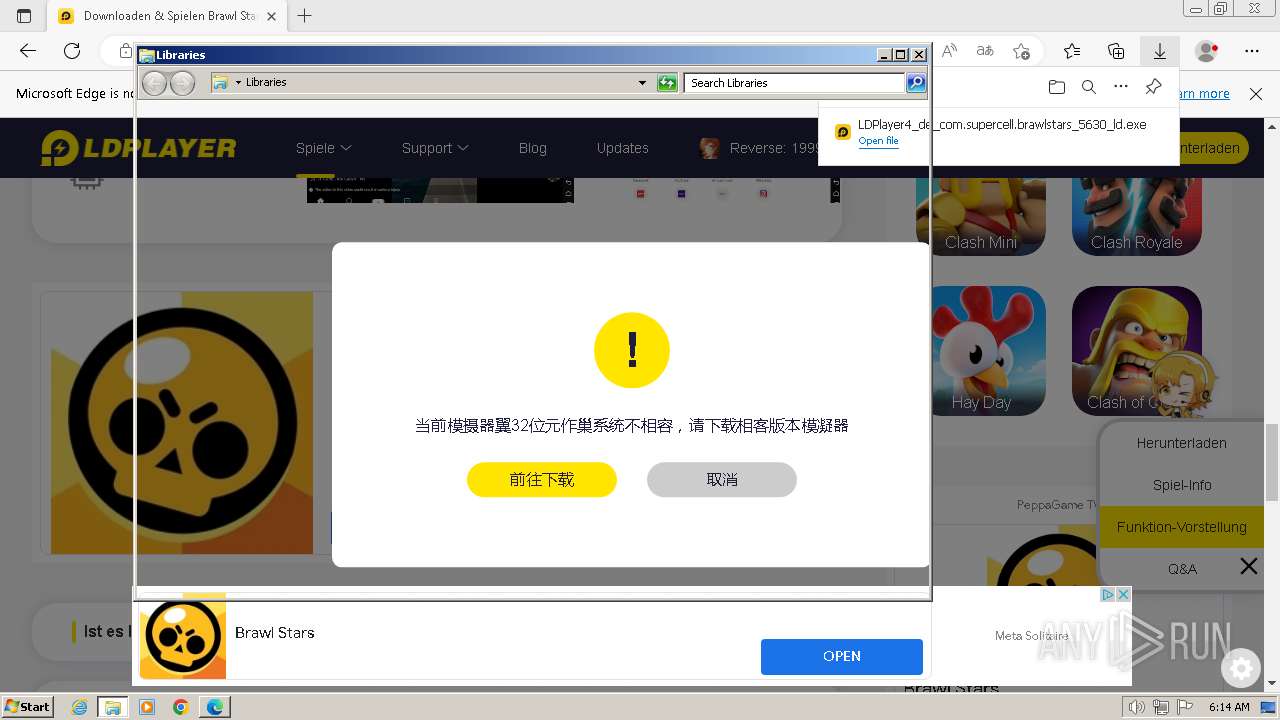Select Herunterladen side menu item
This screenshot has height=720, width=1280.
click(x=1181, y=443)
